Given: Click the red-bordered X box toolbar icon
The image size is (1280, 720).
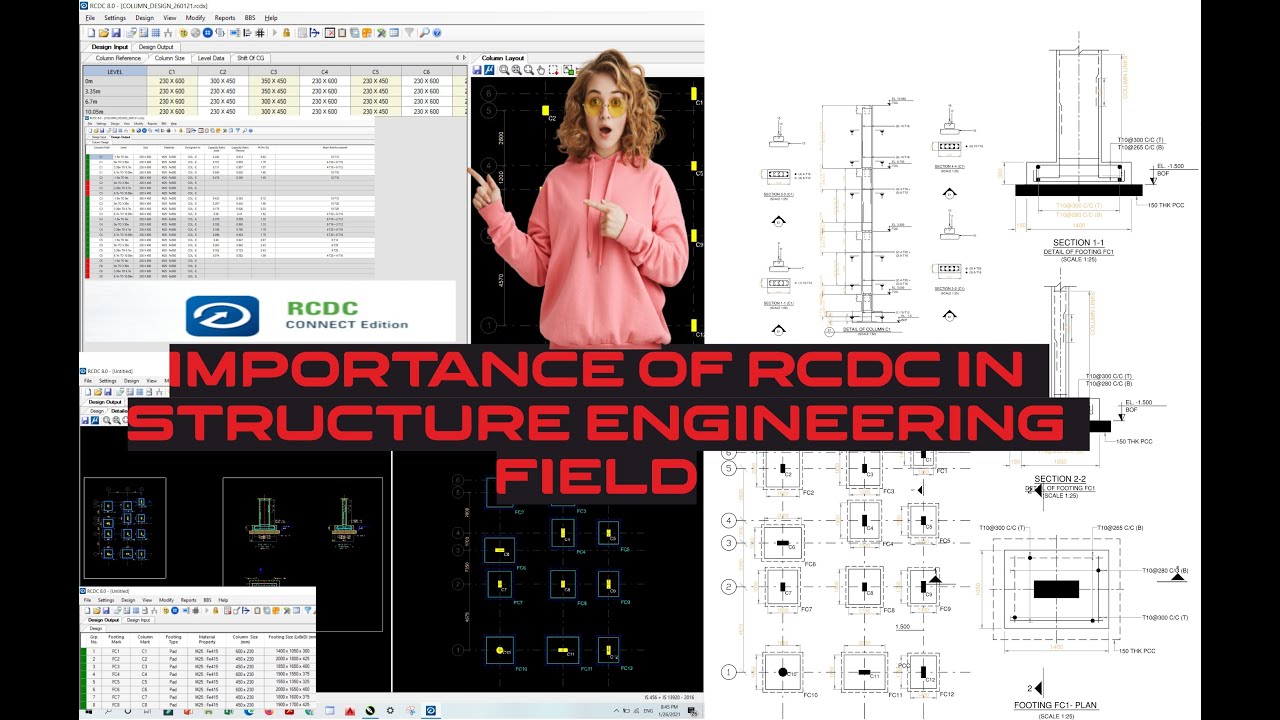Looking at the screenshot, I should pos(330,33).
